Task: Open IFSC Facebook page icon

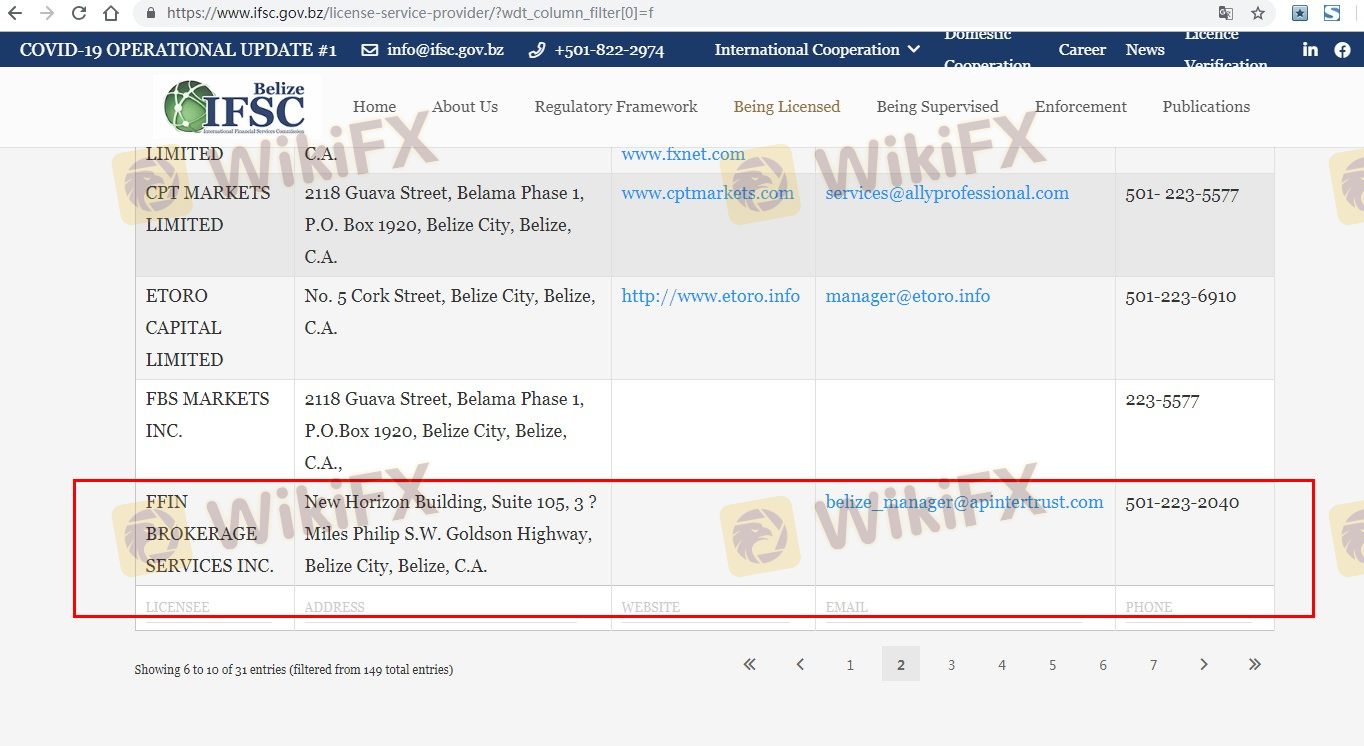Action: [x=1342, y=50]
